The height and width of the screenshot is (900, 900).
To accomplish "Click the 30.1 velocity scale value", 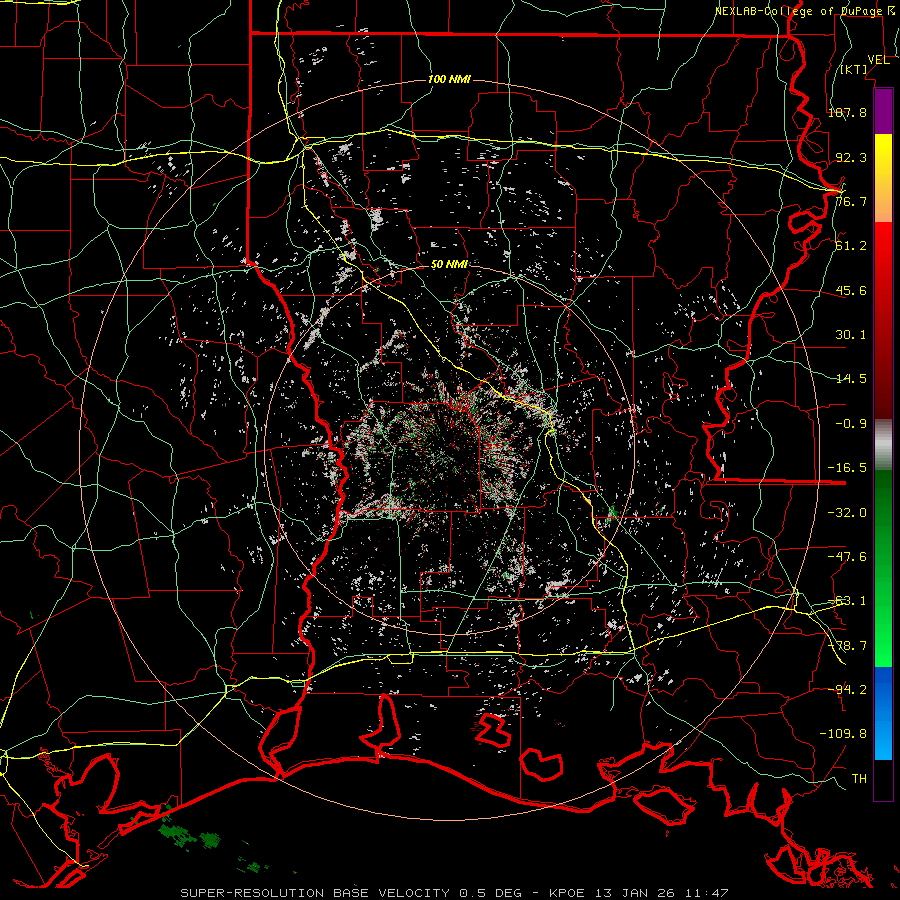I will tap(851, 335).
